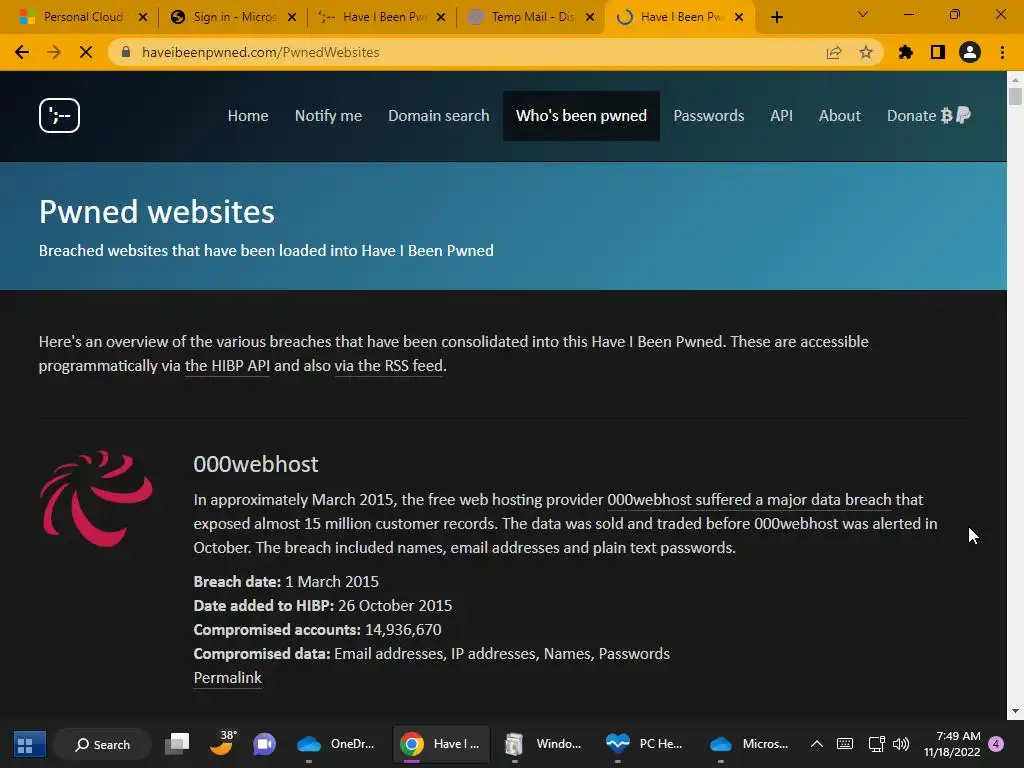Viewport: 1024px width, 768px height.
Task: Click the 000webhost heading text
Action: tap(255, 464)
